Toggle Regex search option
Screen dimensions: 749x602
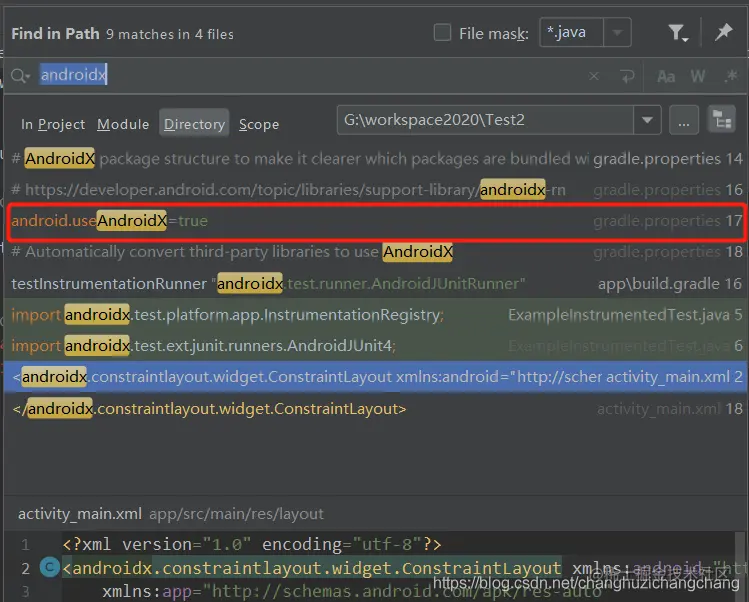[x=730, y=76]
